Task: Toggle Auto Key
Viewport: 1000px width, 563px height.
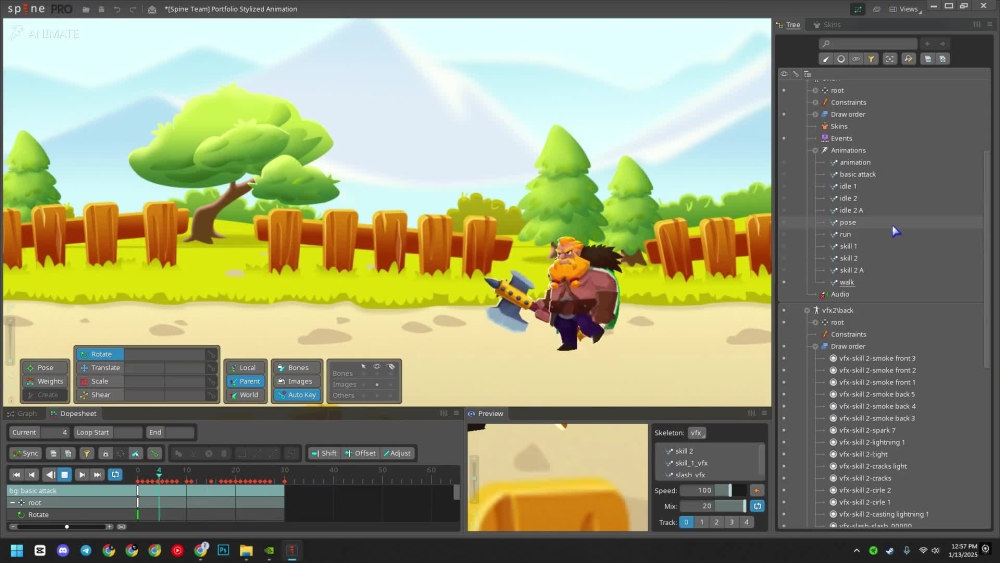Action: point(297,395)
